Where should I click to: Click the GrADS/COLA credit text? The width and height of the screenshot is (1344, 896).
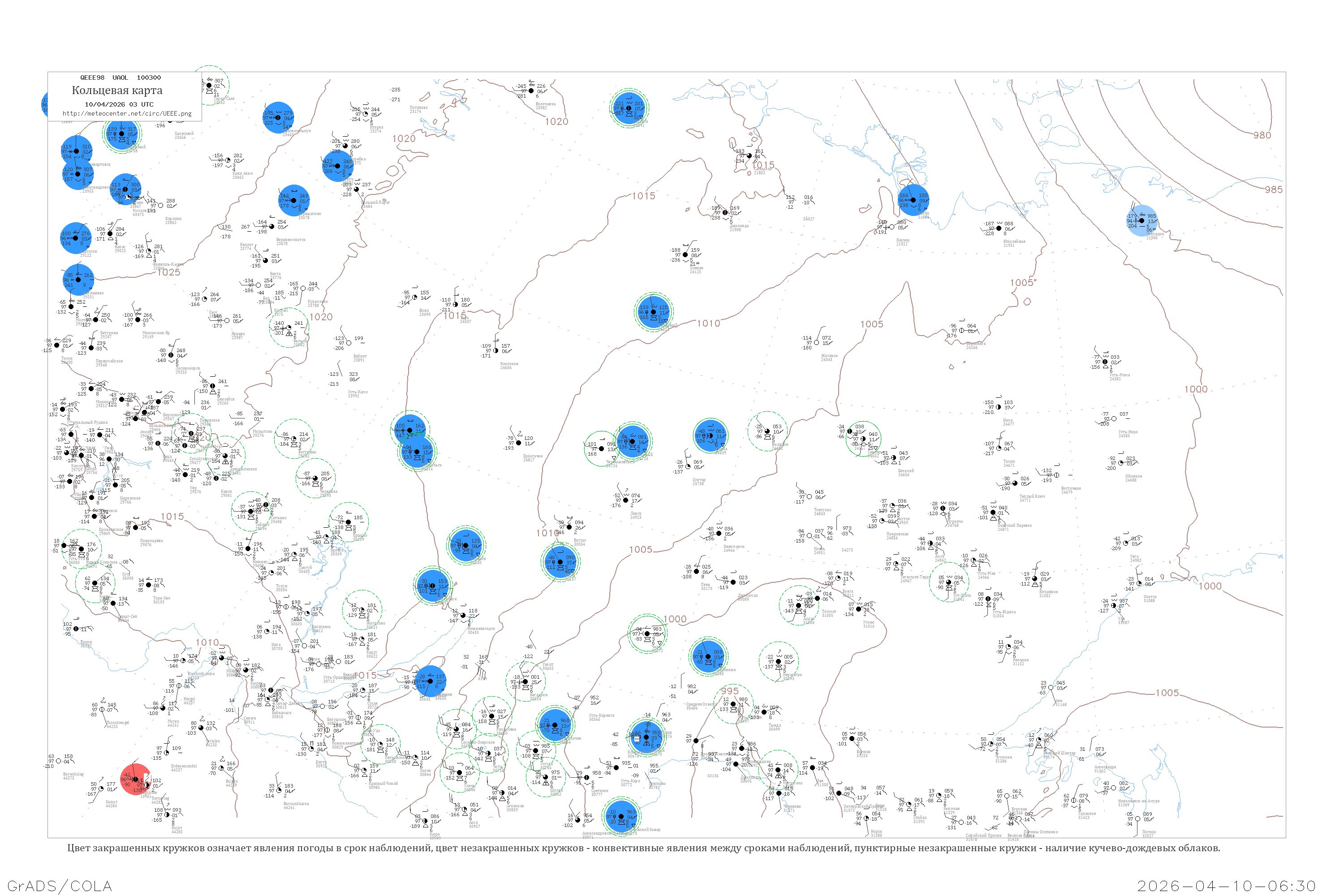(60, 886)
